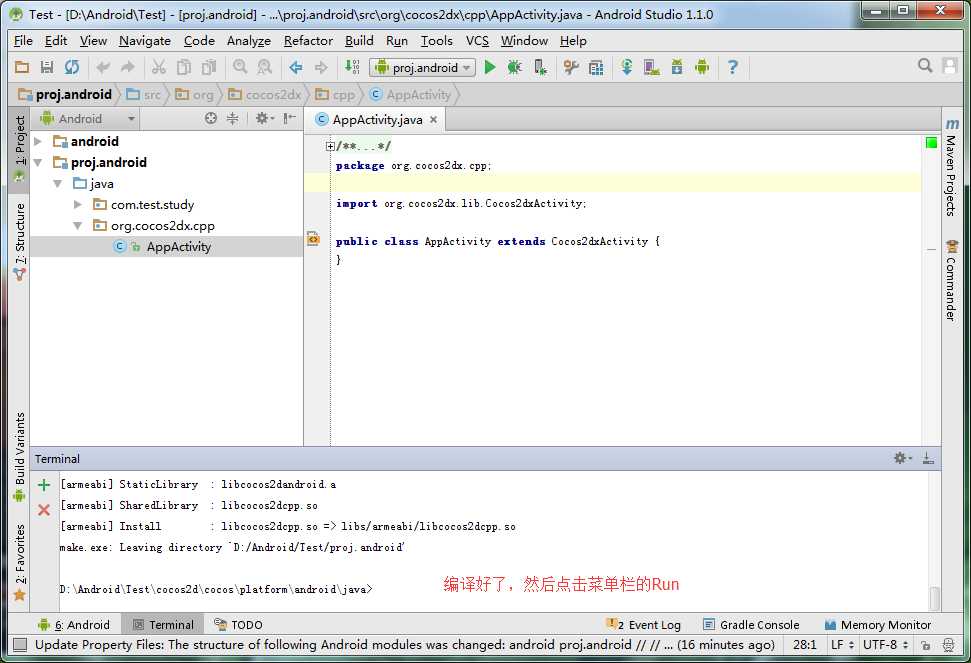Screen dimensions: 971x663
Task: Click the Replace toolbar icon
Action: (264, 67)
